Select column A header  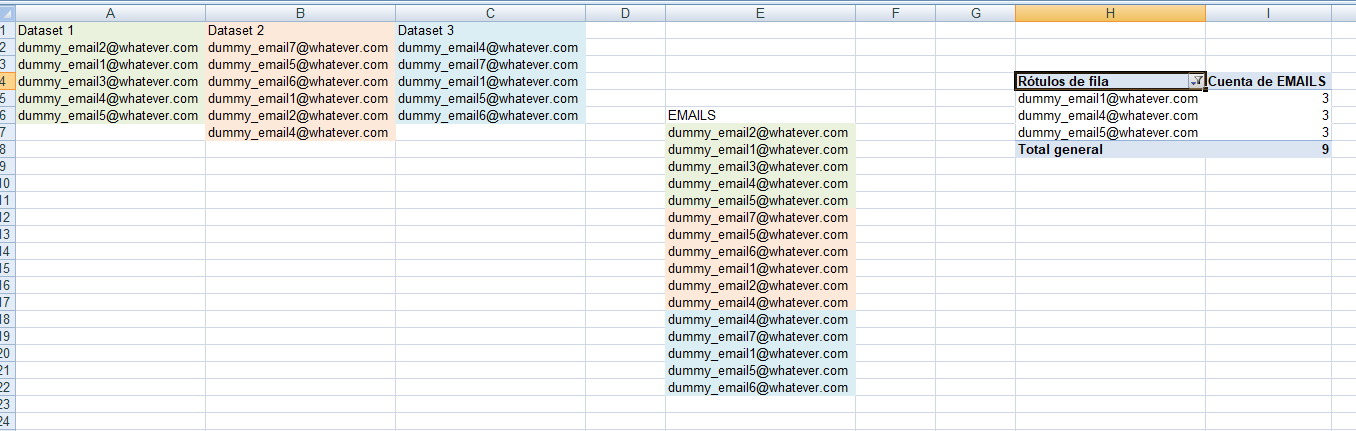tap(110, 12)
